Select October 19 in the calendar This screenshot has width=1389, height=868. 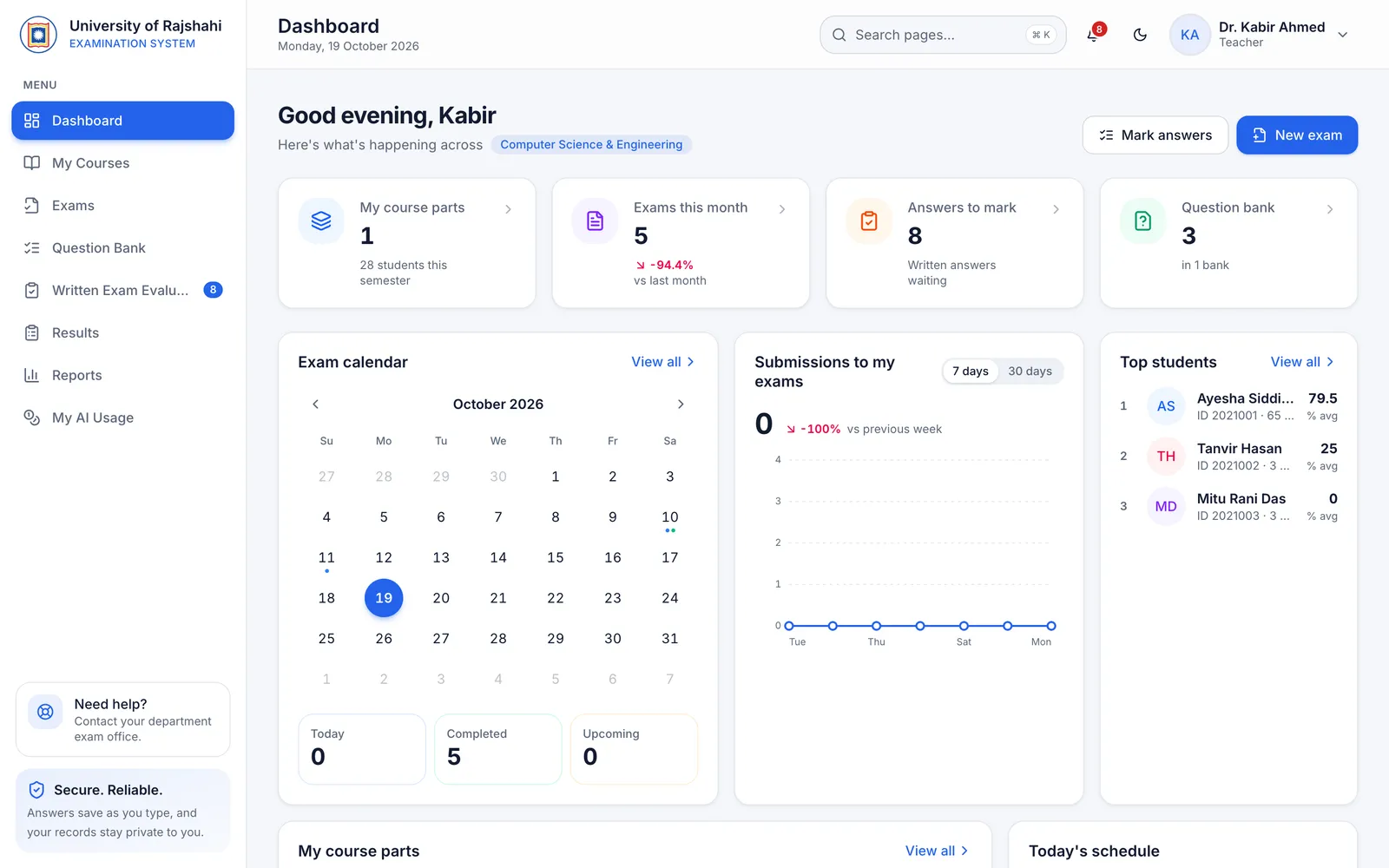point(384,598)
